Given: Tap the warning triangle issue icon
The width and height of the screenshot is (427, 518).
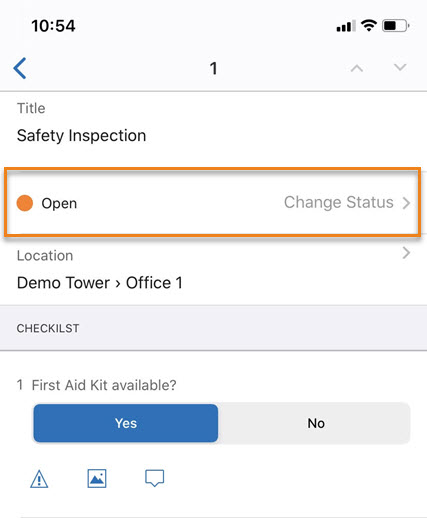Looking at the screenshot, I should click(39, 479).
